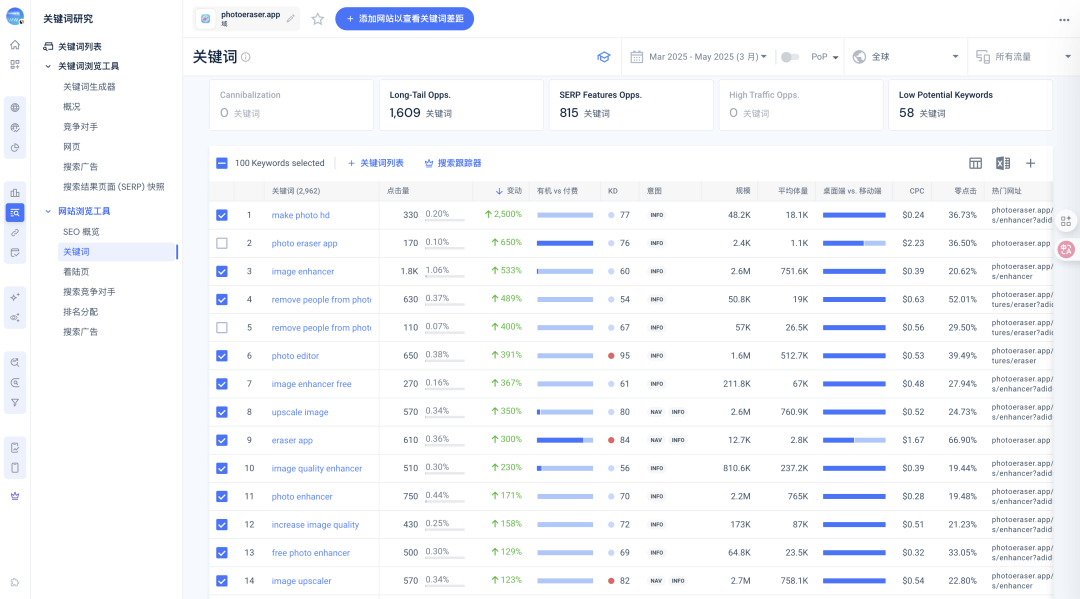Uncheck the 'image enhancer' row checkbox
This screenshot has height=599, width=1080.
coord(222,271)
